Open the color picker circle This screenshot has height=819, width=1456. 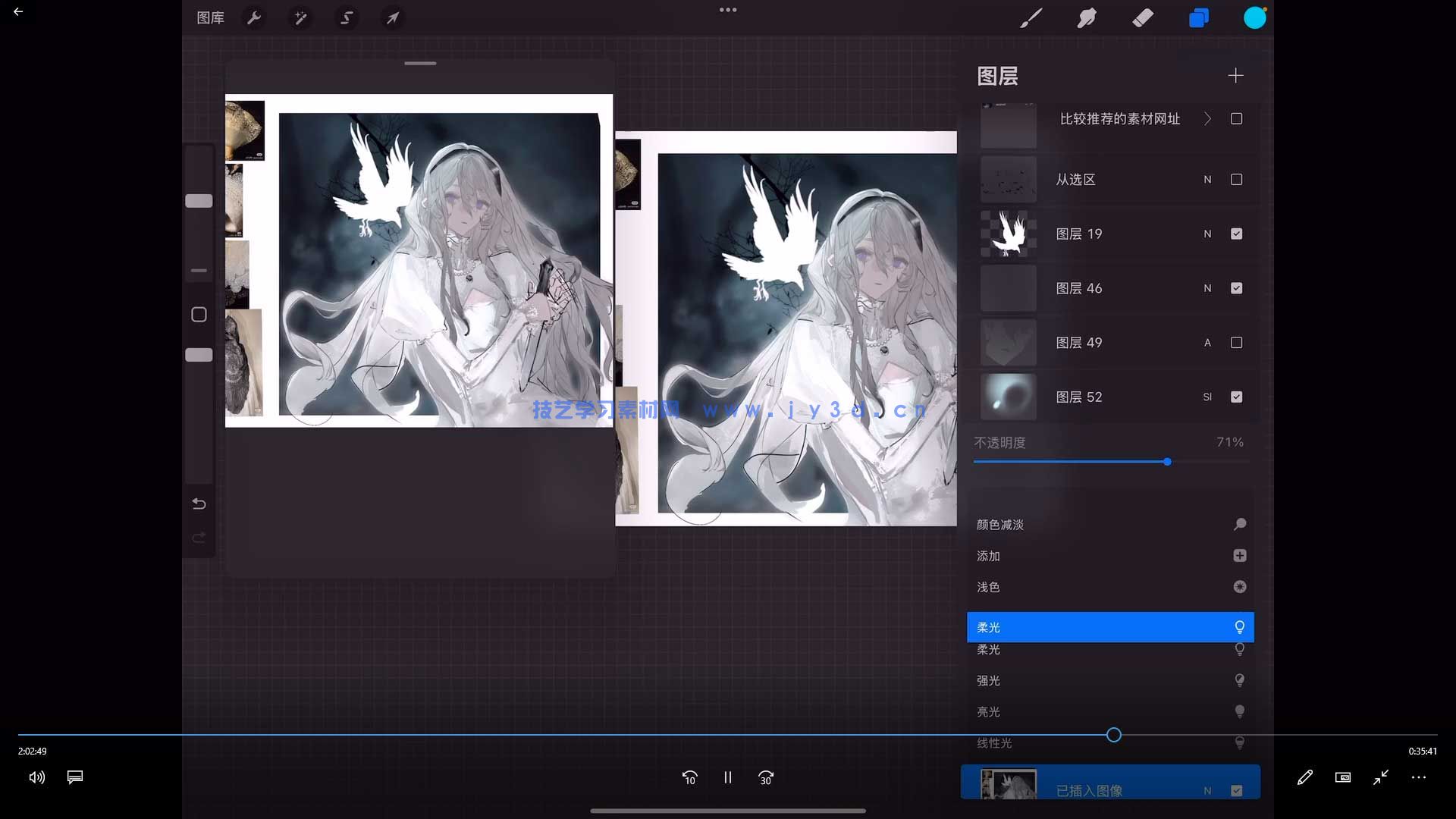tap(1255, 17)
